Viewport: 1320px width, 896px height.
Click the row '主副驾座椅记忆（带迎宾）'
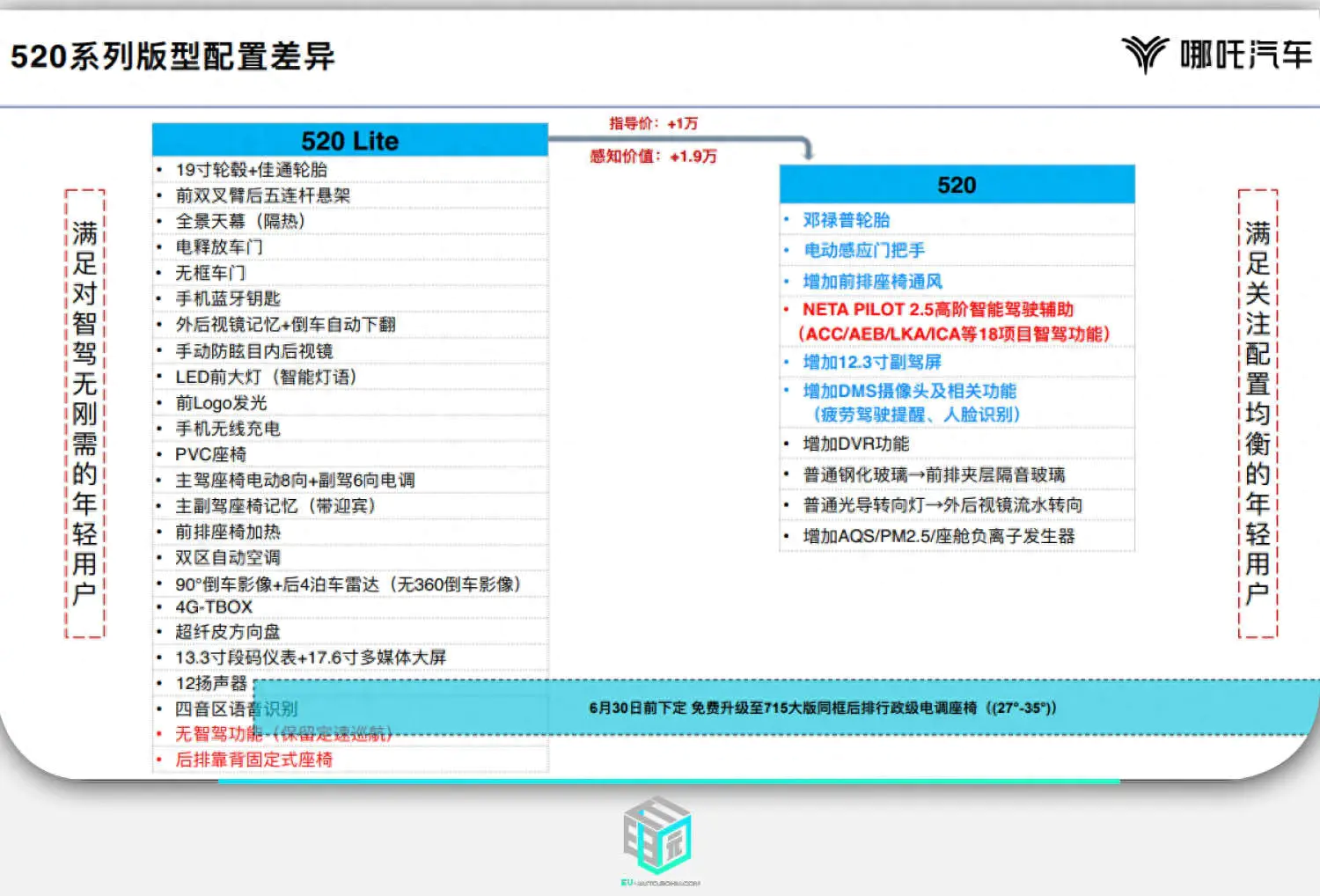tap(350, 506)
